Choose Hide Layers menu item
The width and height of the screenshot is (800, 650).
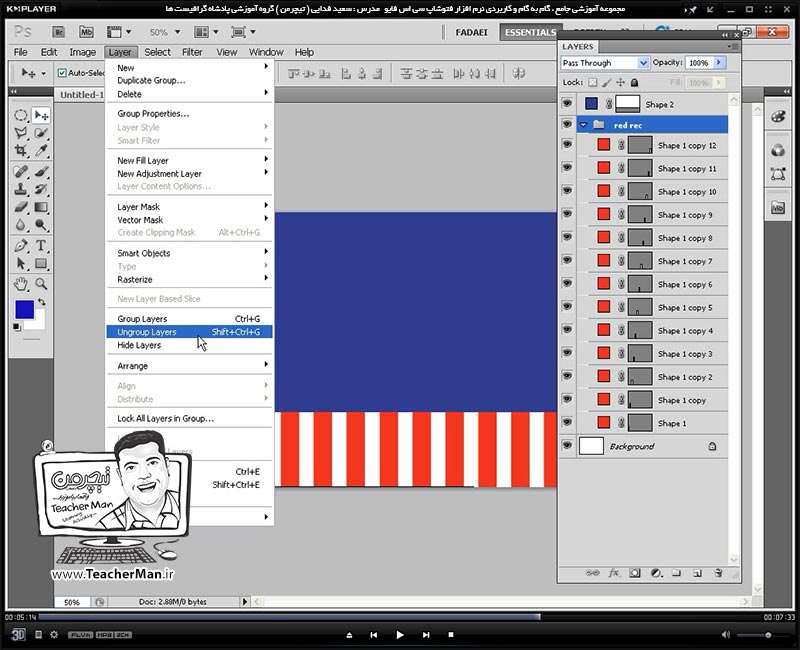pyautogui.click(x=189, y=345)
